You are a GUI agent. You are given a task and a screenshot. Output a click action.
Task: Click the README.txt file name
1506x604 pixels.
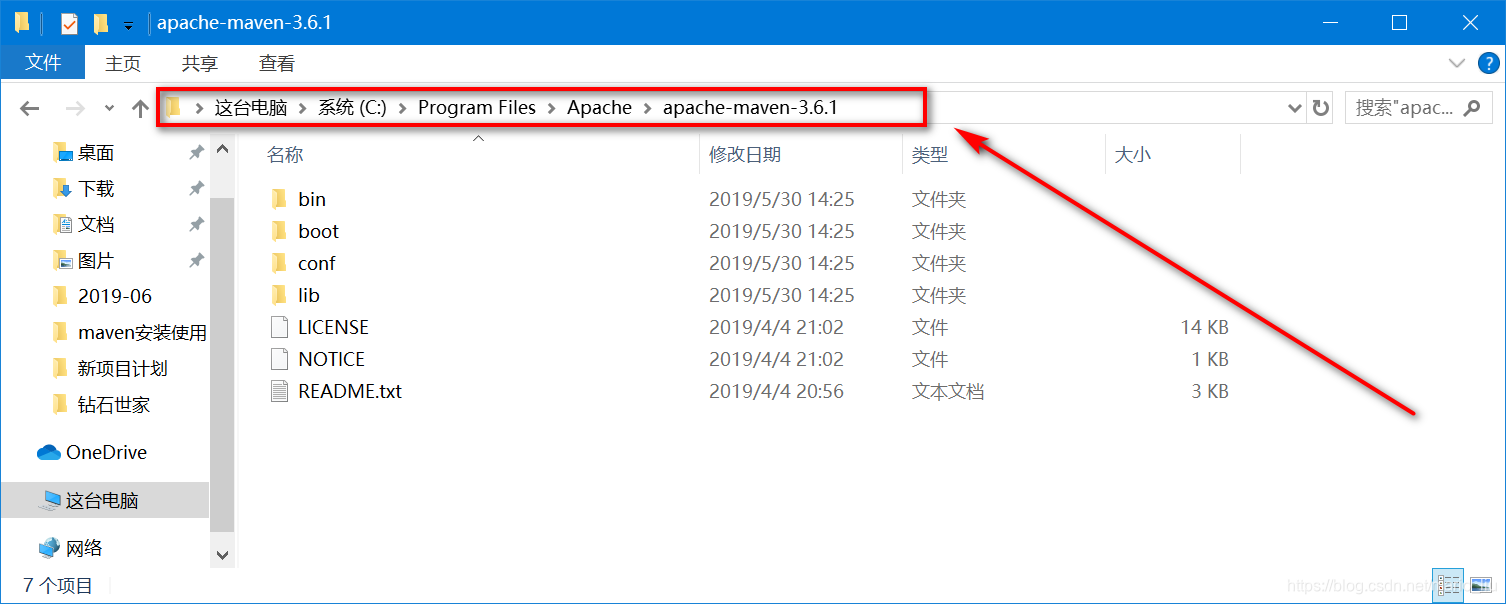click(350, 391)
